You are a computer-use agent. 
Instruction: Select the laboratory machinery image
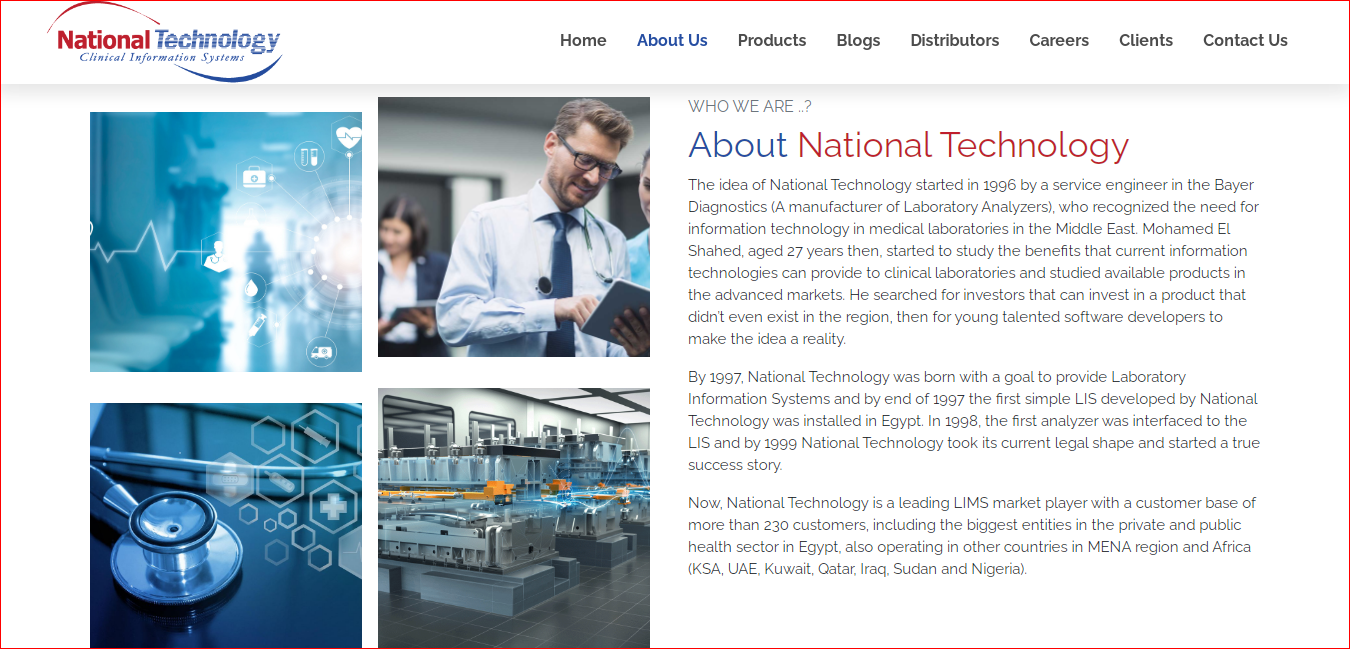(x=514, y=518)
